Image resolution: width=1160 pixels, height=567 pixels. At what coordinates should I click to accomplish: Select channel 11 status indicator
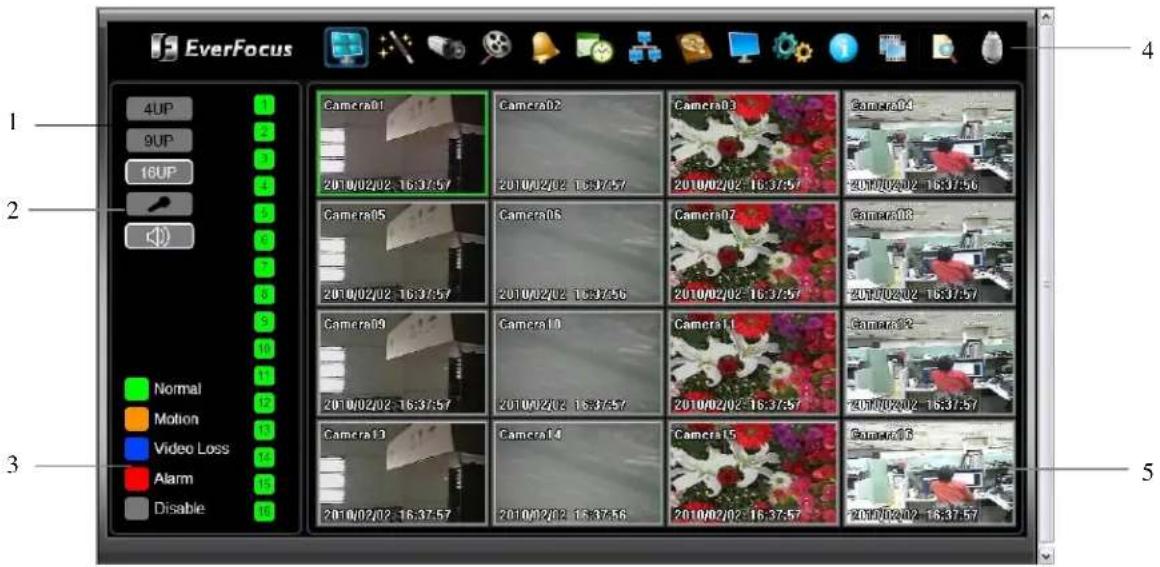click(x=266, y=375)
